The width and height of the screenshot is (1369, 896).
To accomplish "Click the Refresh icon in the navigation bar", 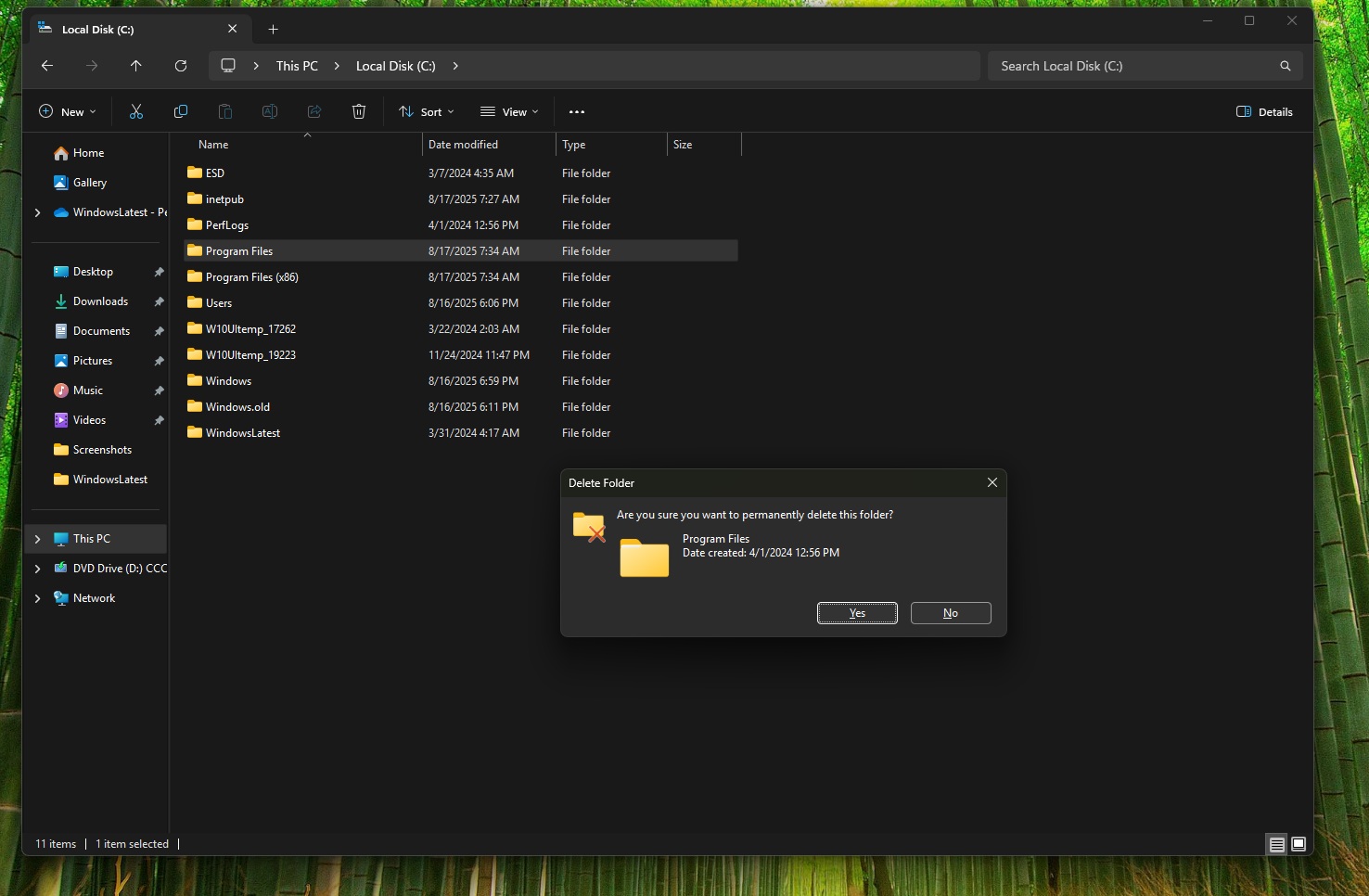I will tap(181, 65).
